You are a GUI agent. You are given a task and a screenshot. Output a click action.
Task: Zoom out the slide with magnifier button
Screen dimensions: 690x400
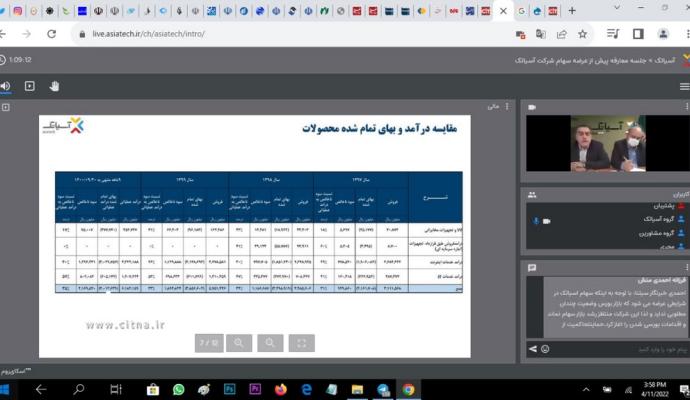tap(239, 343)
